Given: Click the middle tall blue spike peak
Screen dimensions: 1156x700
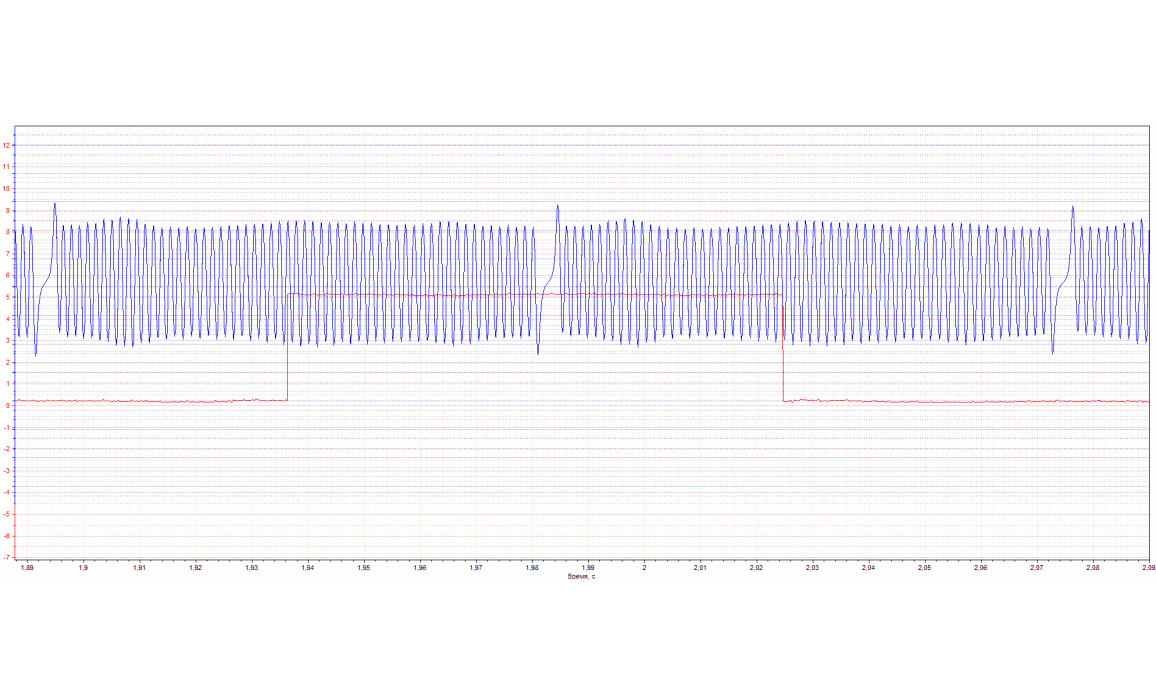Looking at the screenshot, I should tap(557, 206).
